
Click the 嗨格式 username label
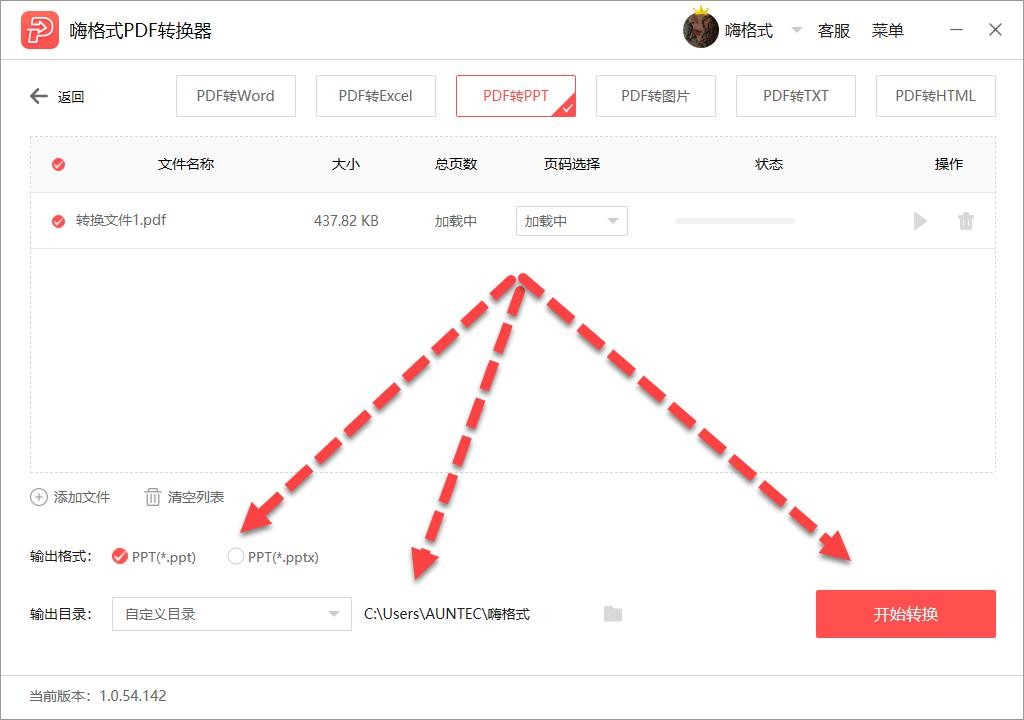click(x=748, y=31)
